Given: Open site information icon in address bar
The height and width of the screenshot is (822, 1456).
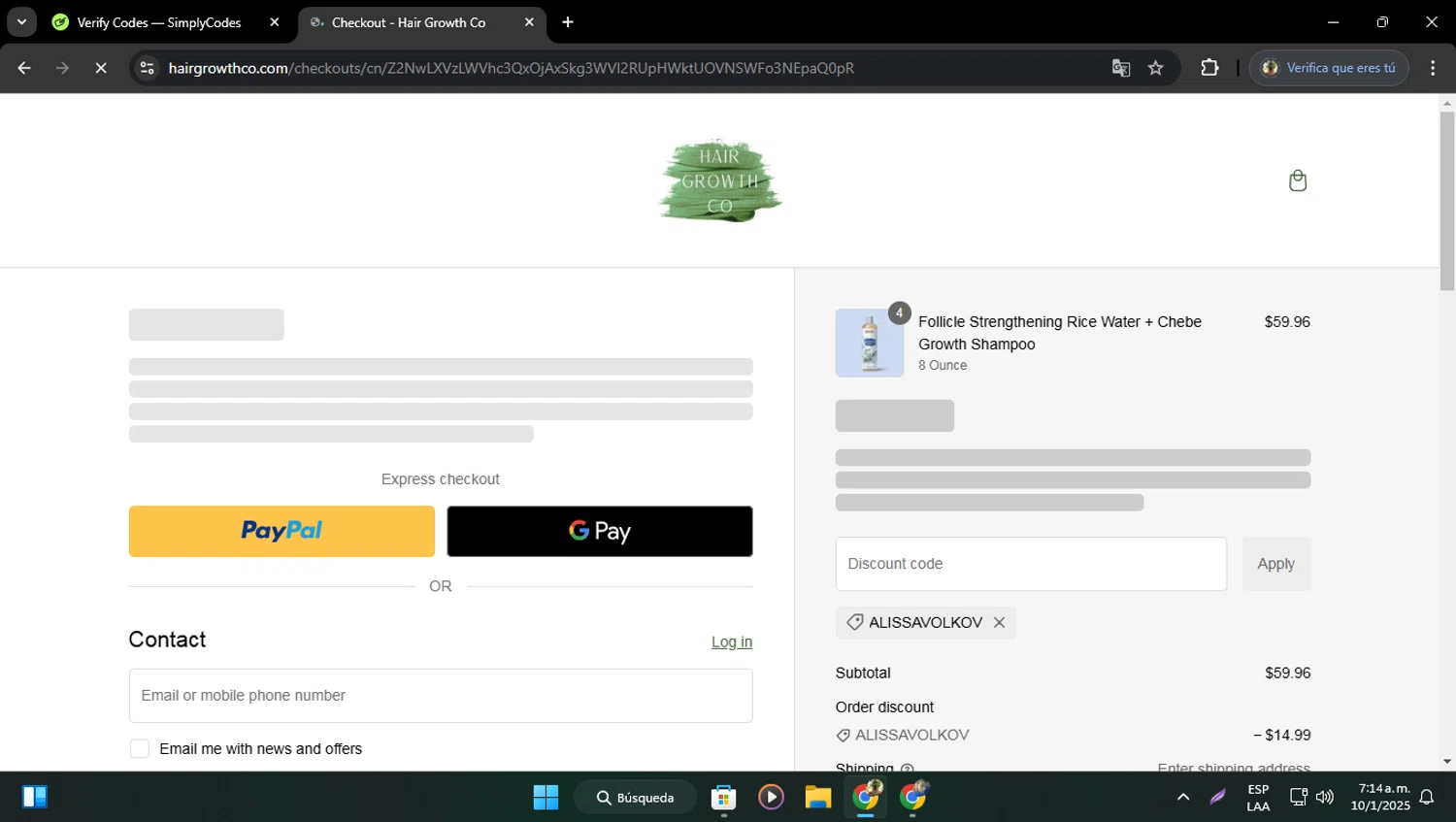Looking at the screenshot, I should [x=148, y=68].
